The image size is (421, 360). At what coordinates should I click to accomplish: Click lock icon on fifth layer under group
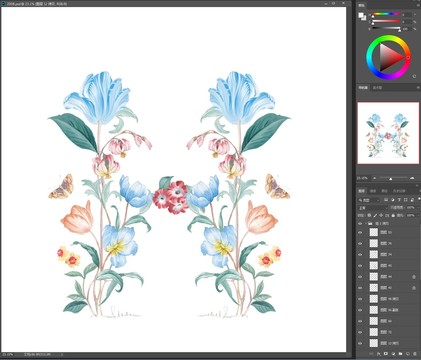pos(414,277)
